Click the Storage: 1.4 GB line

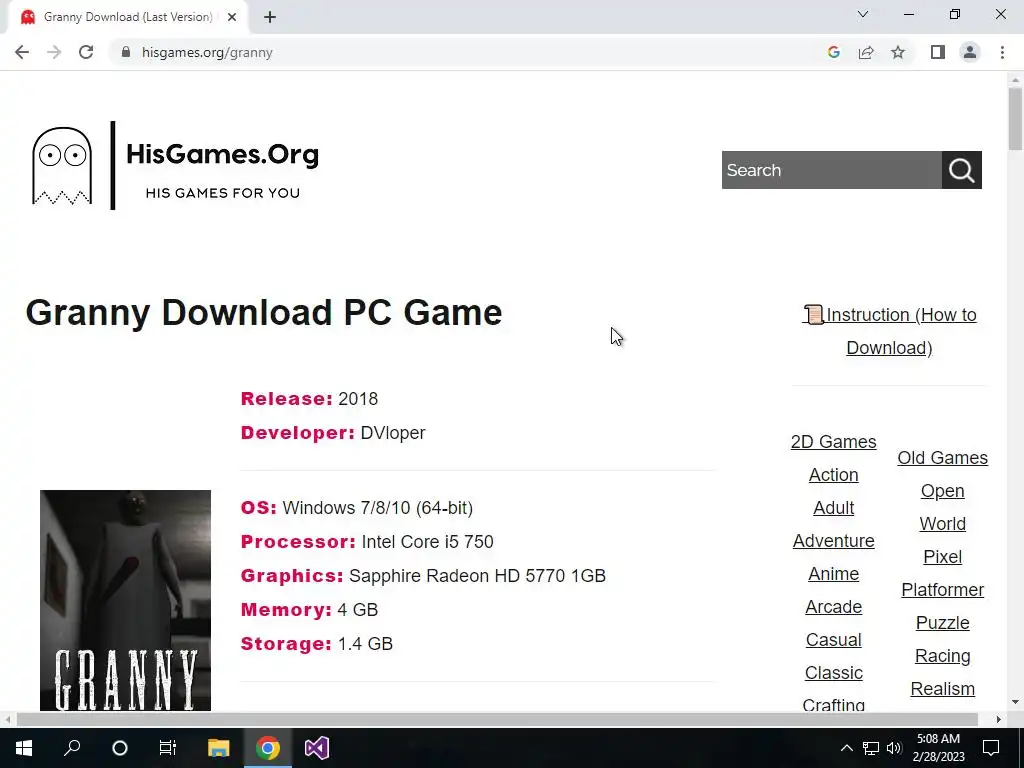317,643
